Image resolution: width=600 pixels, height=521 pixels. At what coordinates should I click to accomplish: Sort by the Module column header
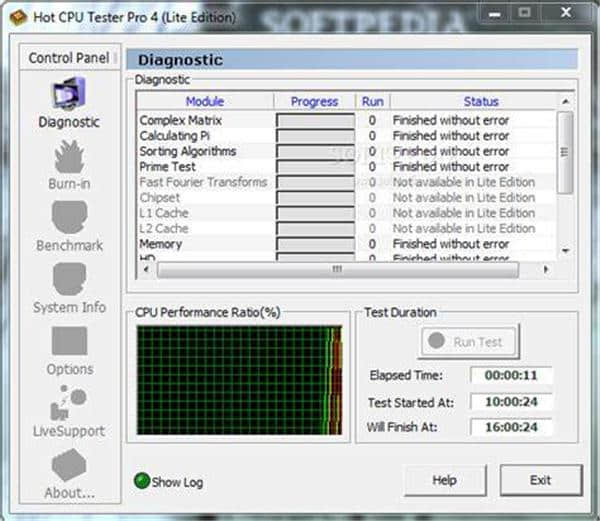click(204, 101)
